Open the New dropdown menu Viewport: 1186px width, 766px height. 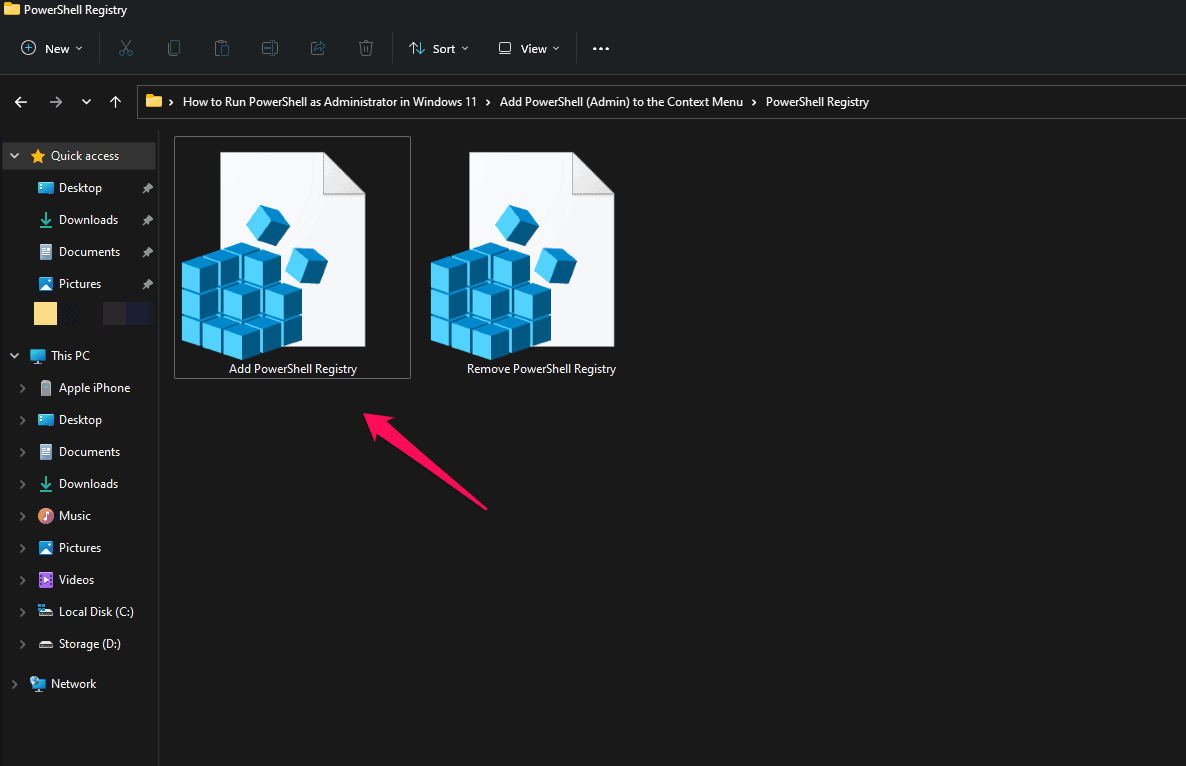point(52,48)
